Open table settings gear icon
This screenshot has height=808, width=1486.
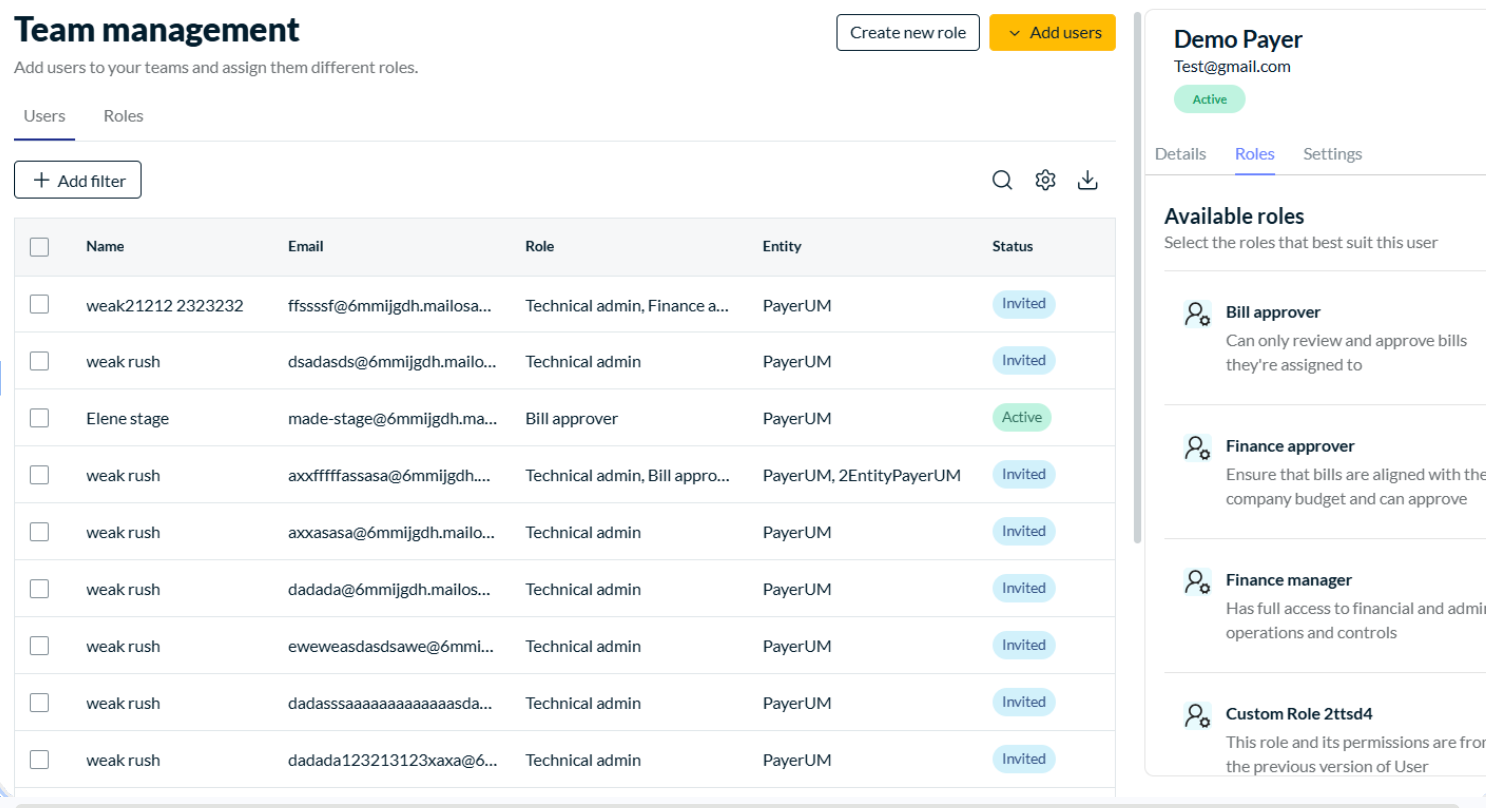[1045, 180]
